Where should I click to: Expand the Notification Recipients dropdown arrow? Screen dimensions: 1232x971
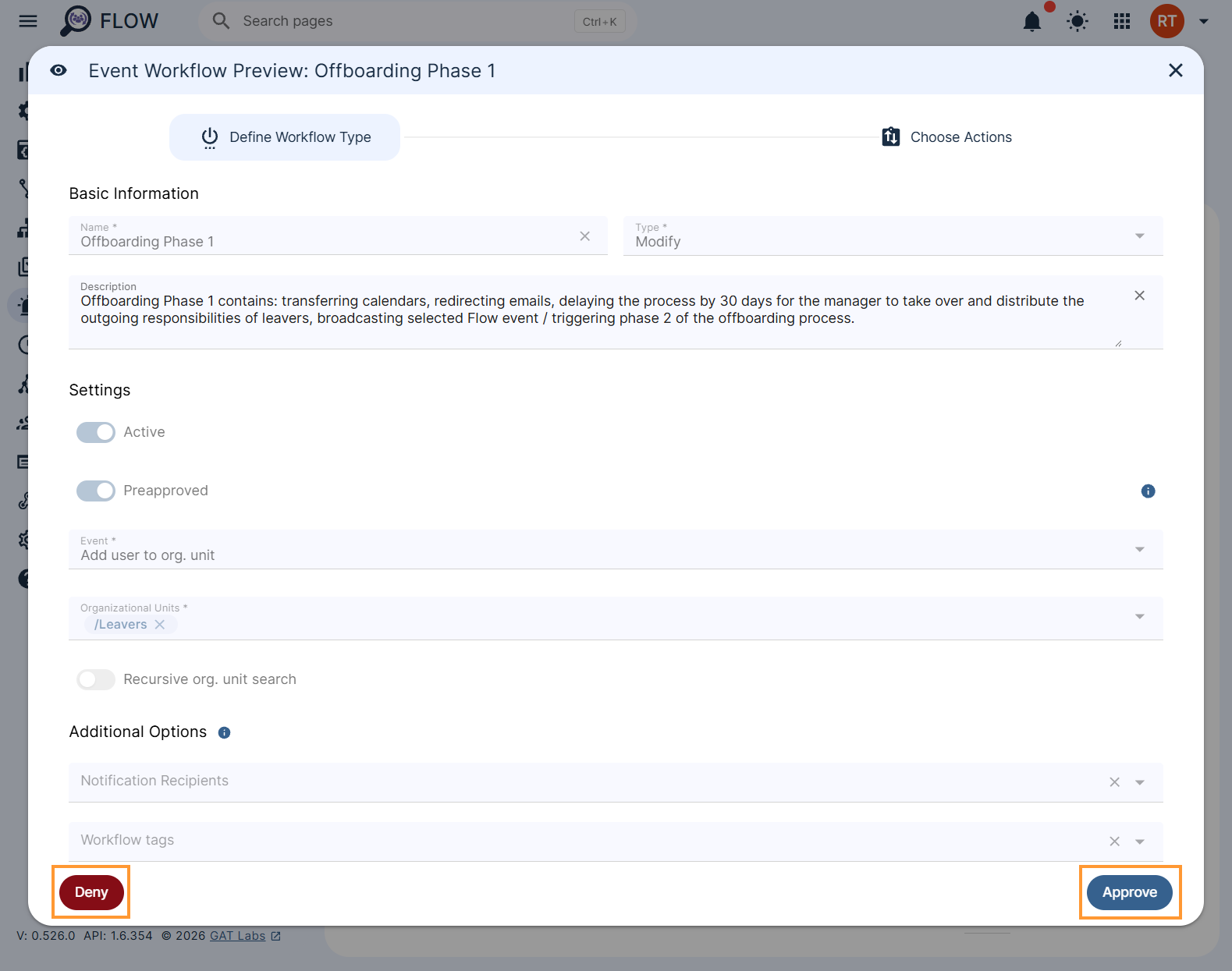click(1140, 782)
